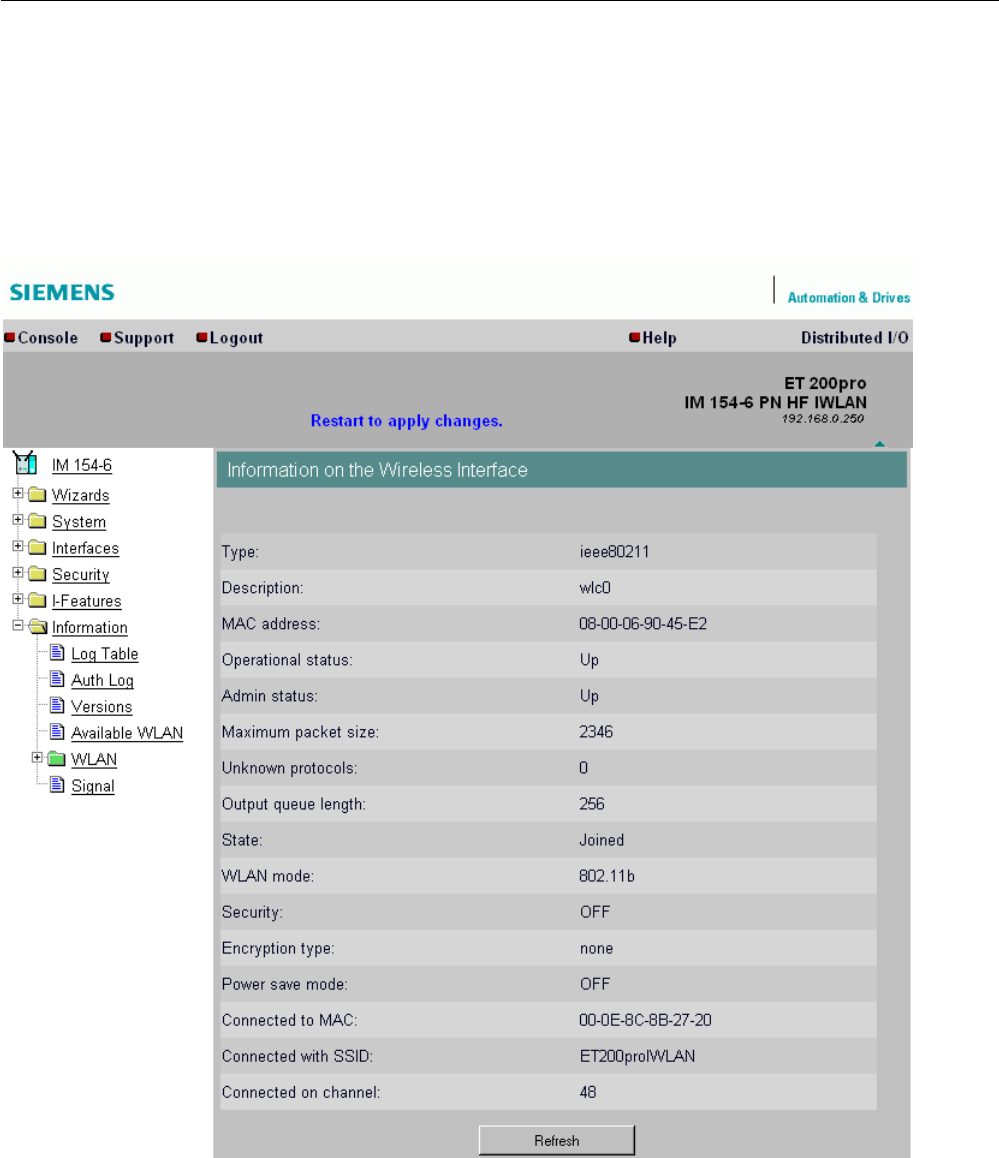Image resolution: width=999 pixels, height=1158 pixels.
Task: Expand the Interfaces tree node
Action: tap(18, 547)
